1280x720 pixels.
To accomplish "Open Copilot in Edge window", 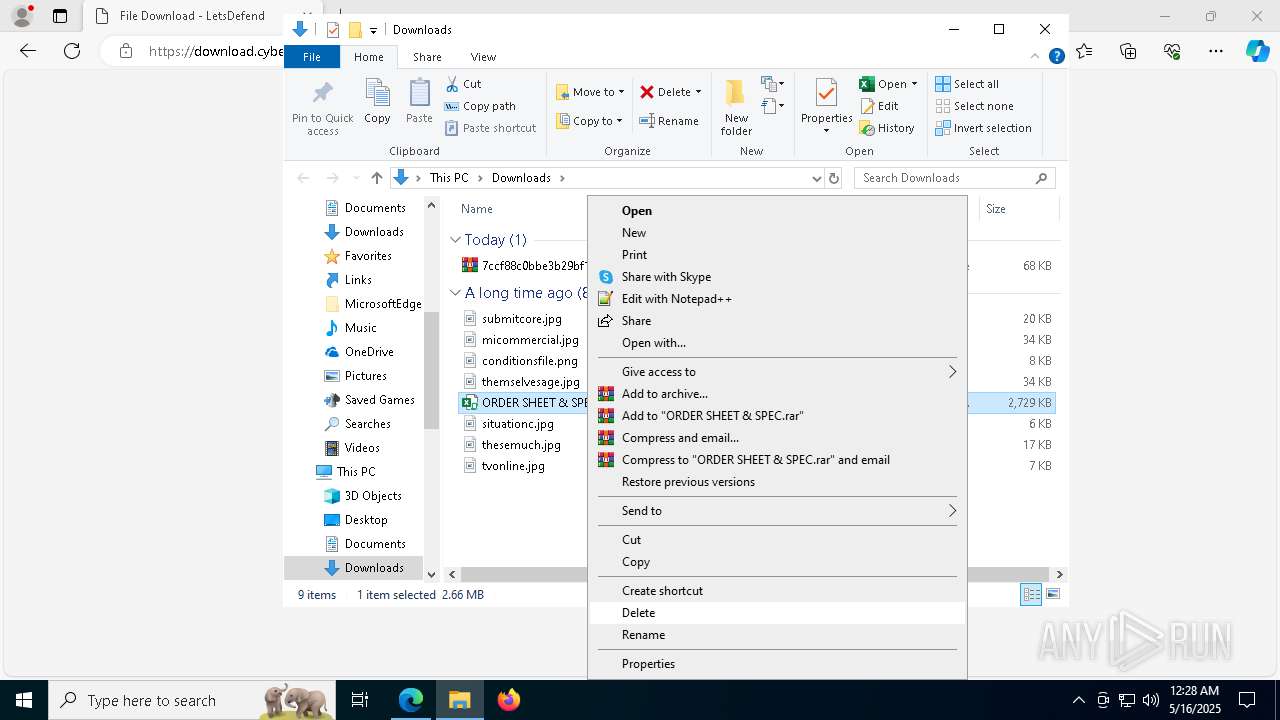I will pyautogui.click(x=1257, y=51).
